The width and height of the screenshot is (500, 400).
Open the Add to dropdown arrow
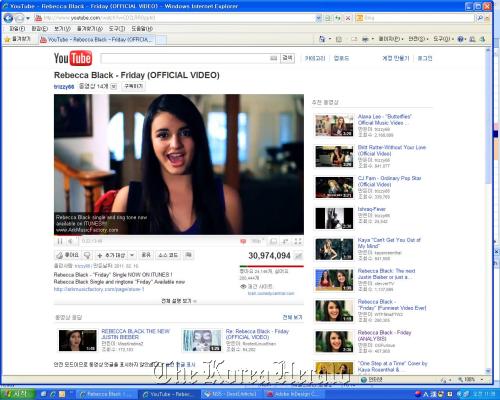pos(132,255)
